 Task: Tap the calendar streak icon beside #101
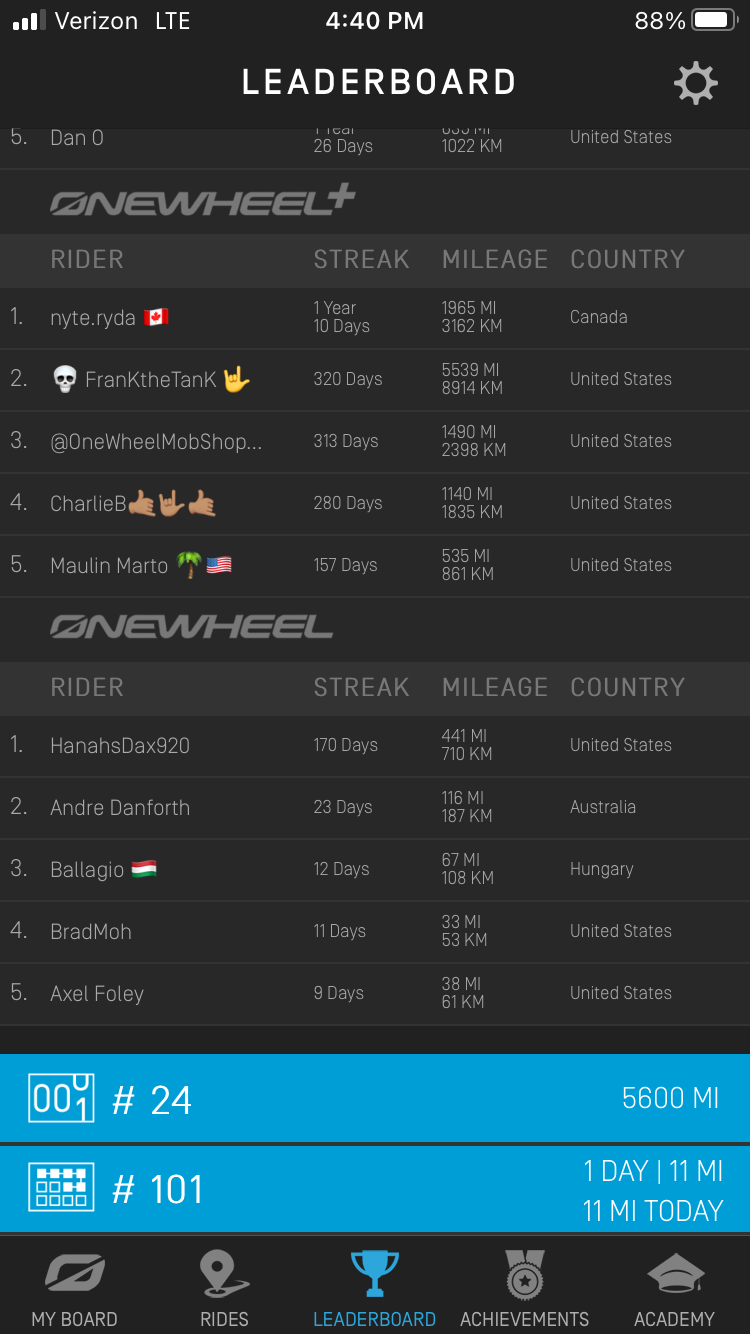pos(61,1188)
